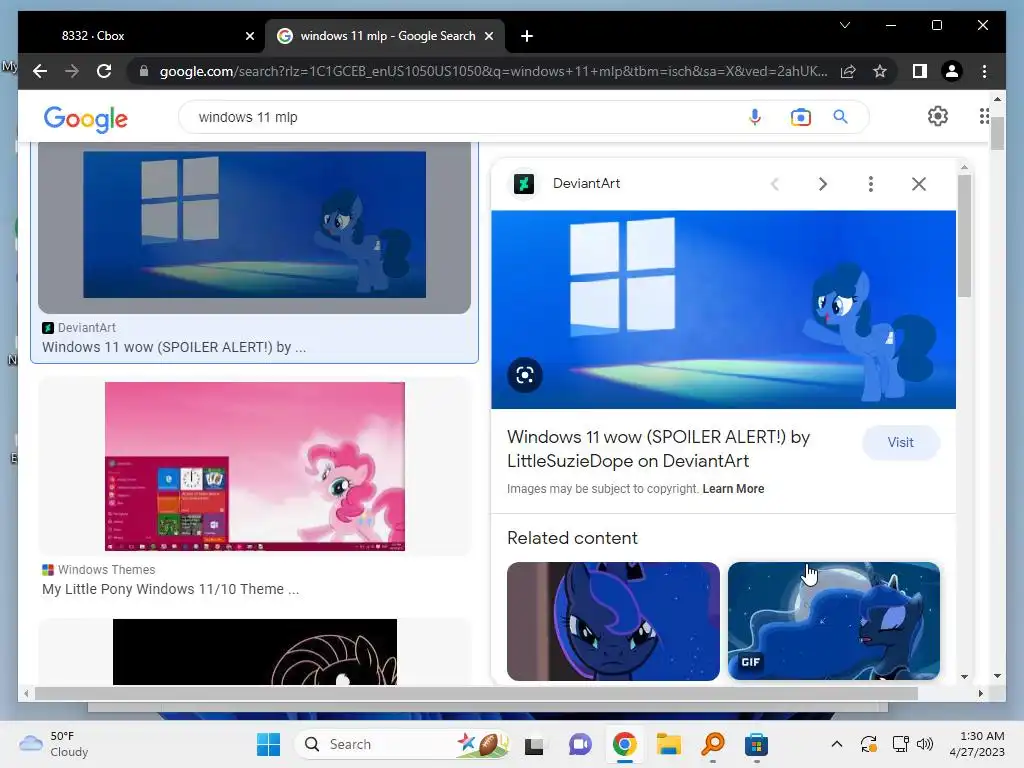Click My Little Pony Windows 11/10 Theme caption

170,589
